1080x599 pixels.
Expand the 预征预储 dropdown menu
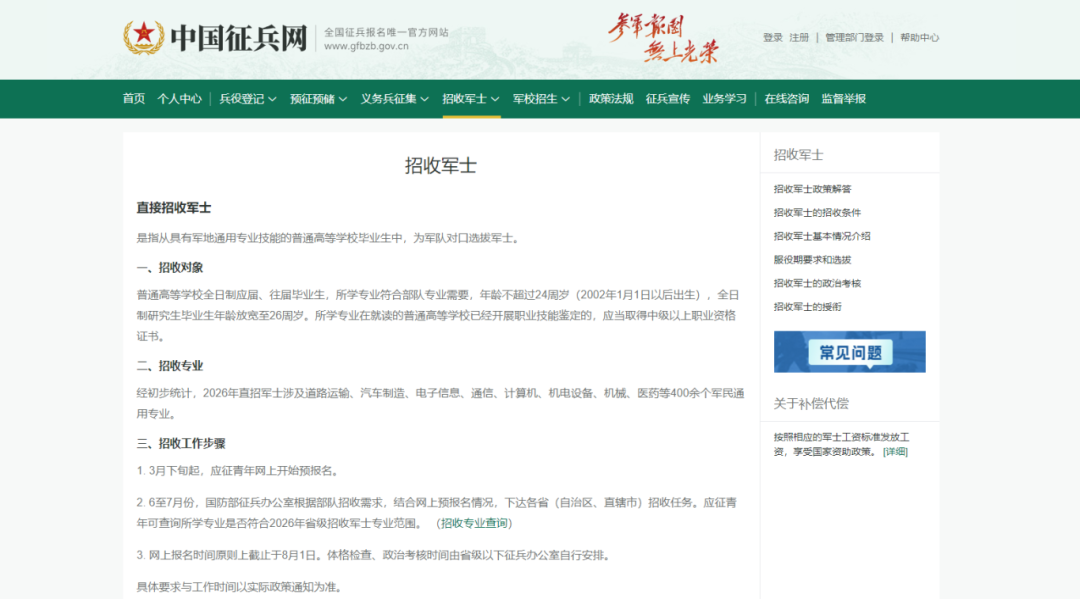[x=318, y=99]
